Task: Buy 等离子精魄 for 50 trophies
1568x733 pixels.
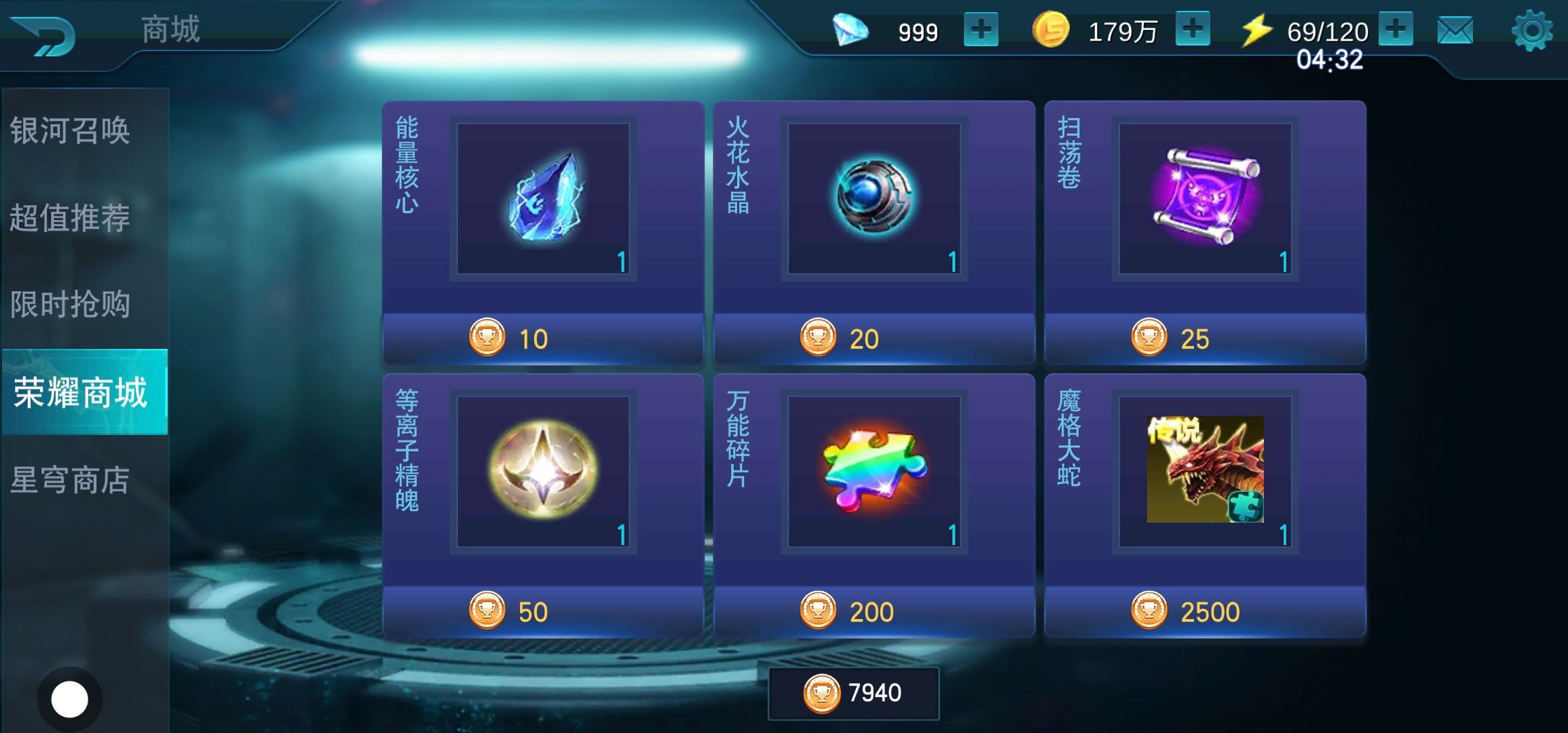Action: click(543, 611)
